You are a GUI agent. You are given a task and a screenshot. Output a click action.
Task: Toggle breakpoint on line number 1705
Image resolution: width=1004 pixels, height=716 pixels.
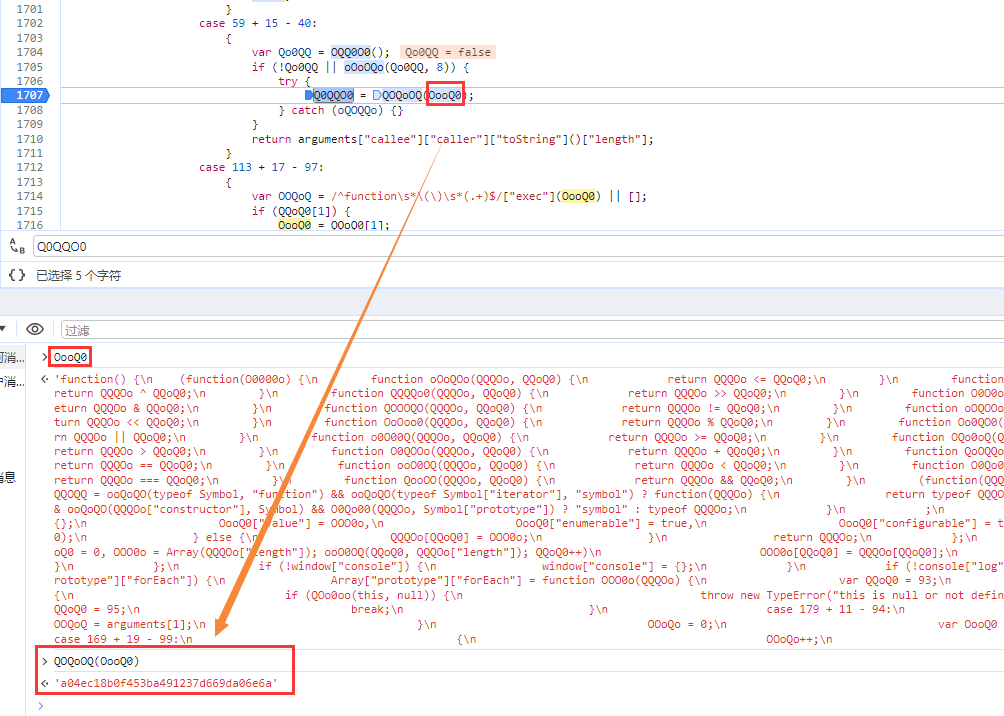30,67
